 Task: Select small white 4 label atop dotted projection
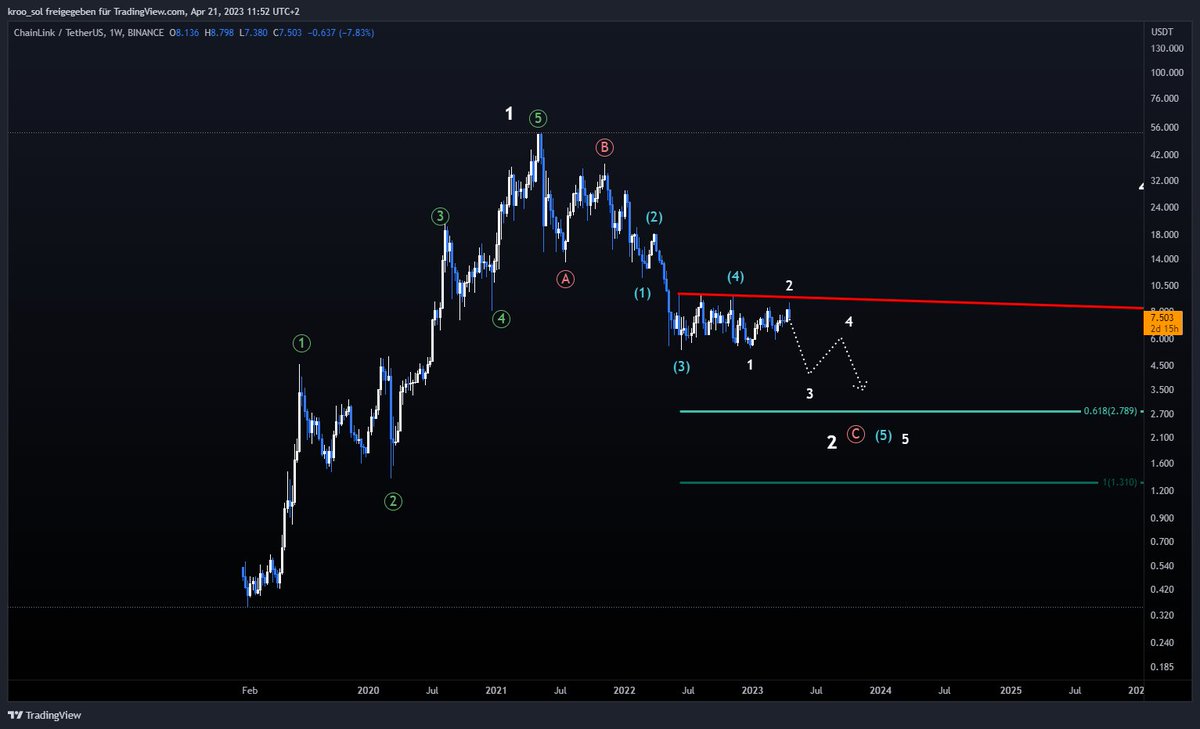[x=849, y=322]
